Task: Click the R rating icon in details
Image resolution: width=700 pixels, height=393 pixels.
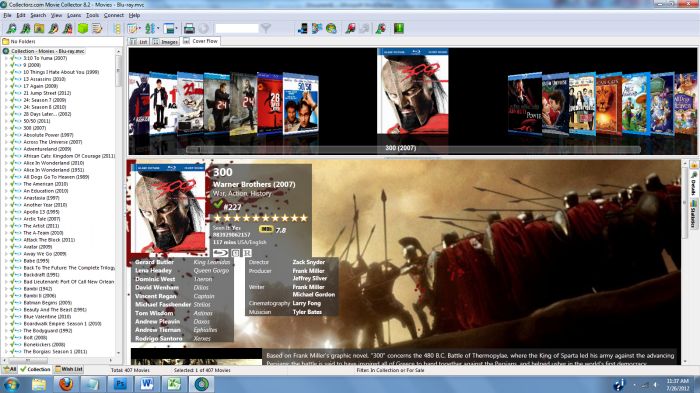Action: (247, 253)
